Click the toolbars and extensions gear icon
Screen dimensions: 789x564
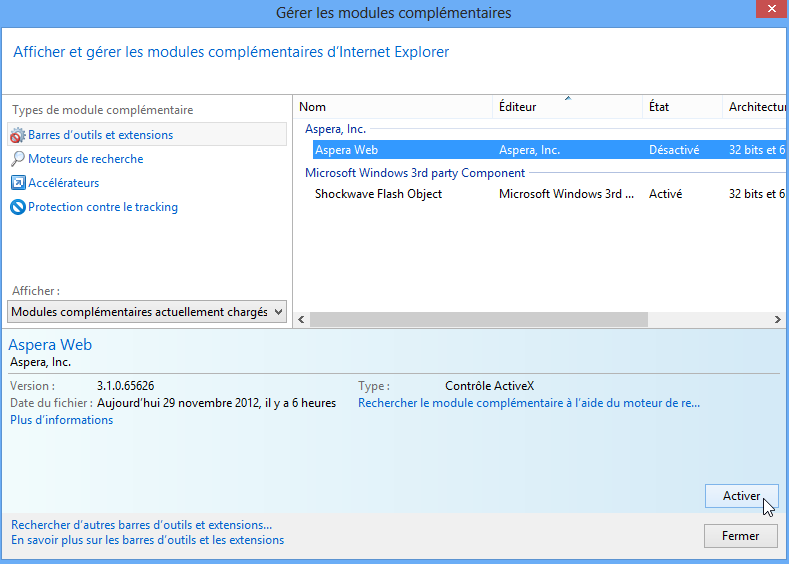tap(18, 135)
